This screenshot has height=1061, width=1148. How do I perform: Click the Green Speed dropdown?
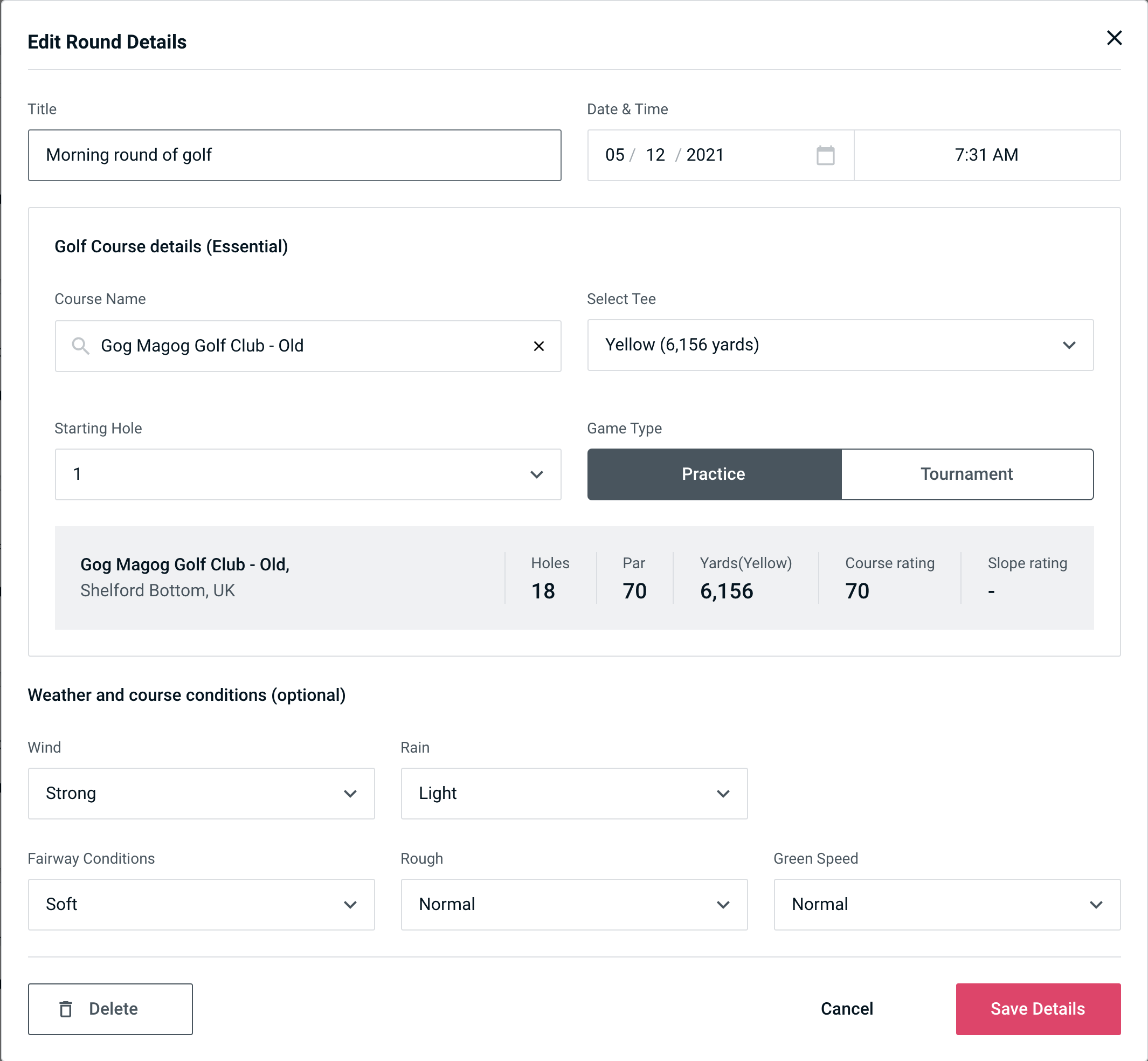[945, 904]
